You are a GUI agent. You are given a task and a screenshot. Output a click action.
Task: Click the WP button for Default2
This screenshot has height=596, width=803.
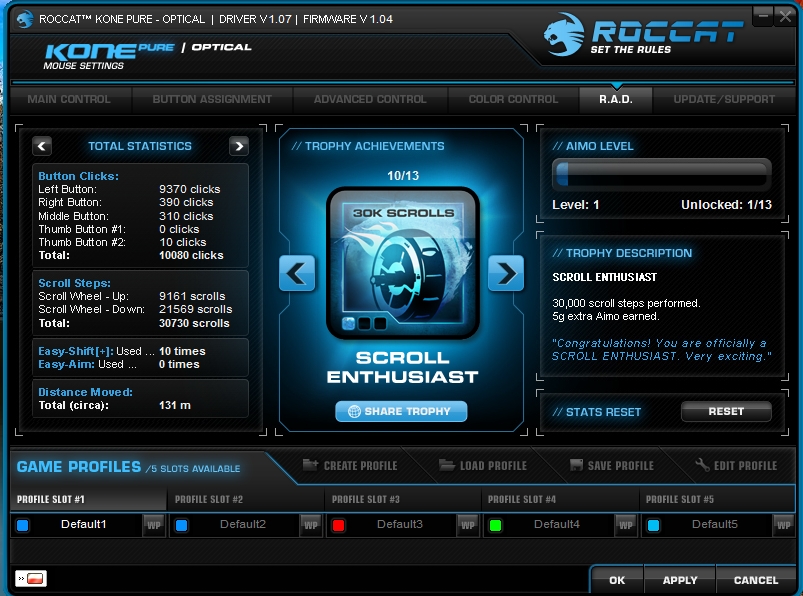(x=311, y=525)
